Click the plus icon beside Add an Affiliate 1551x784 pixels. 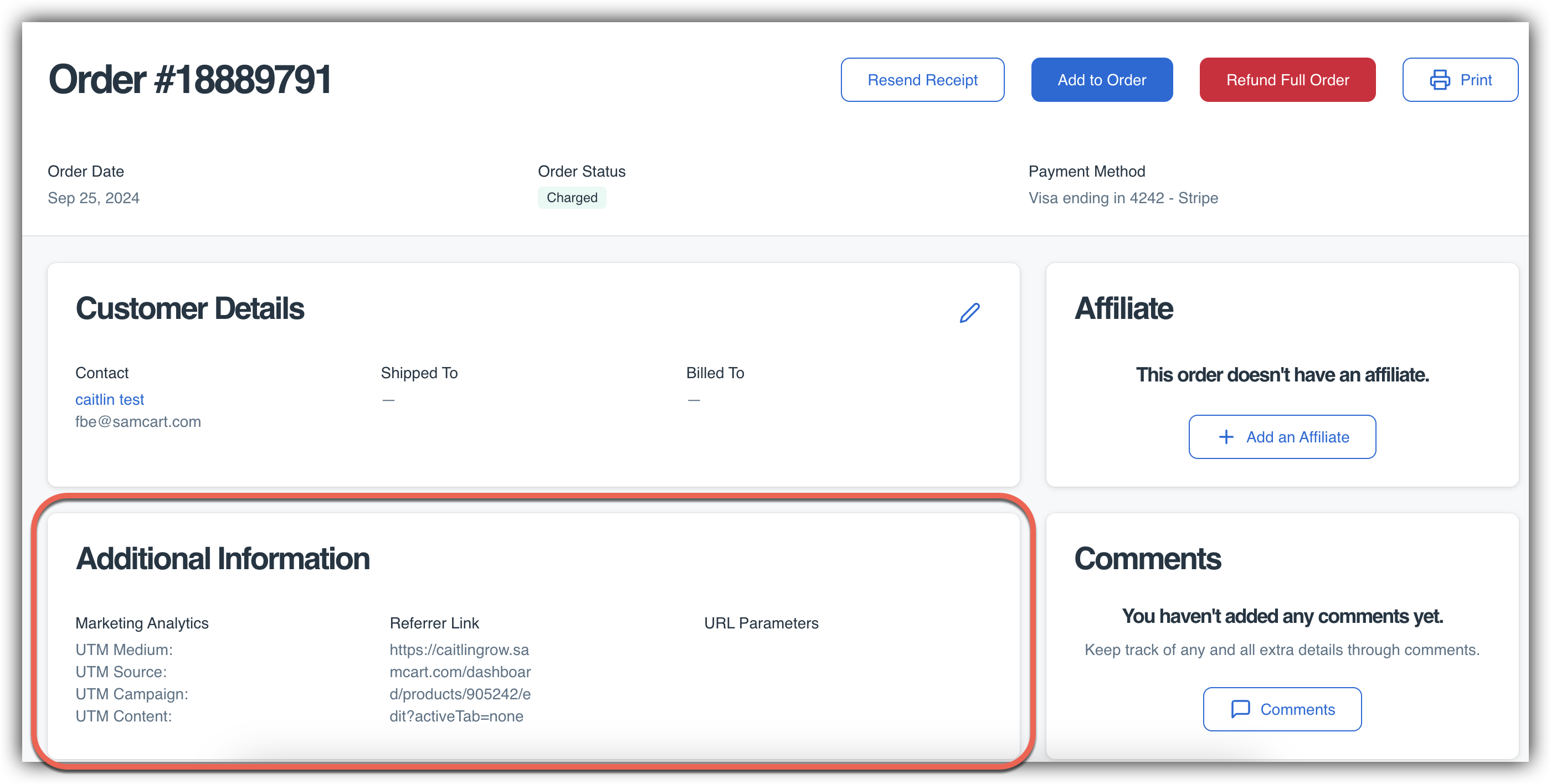(1226, 437)
